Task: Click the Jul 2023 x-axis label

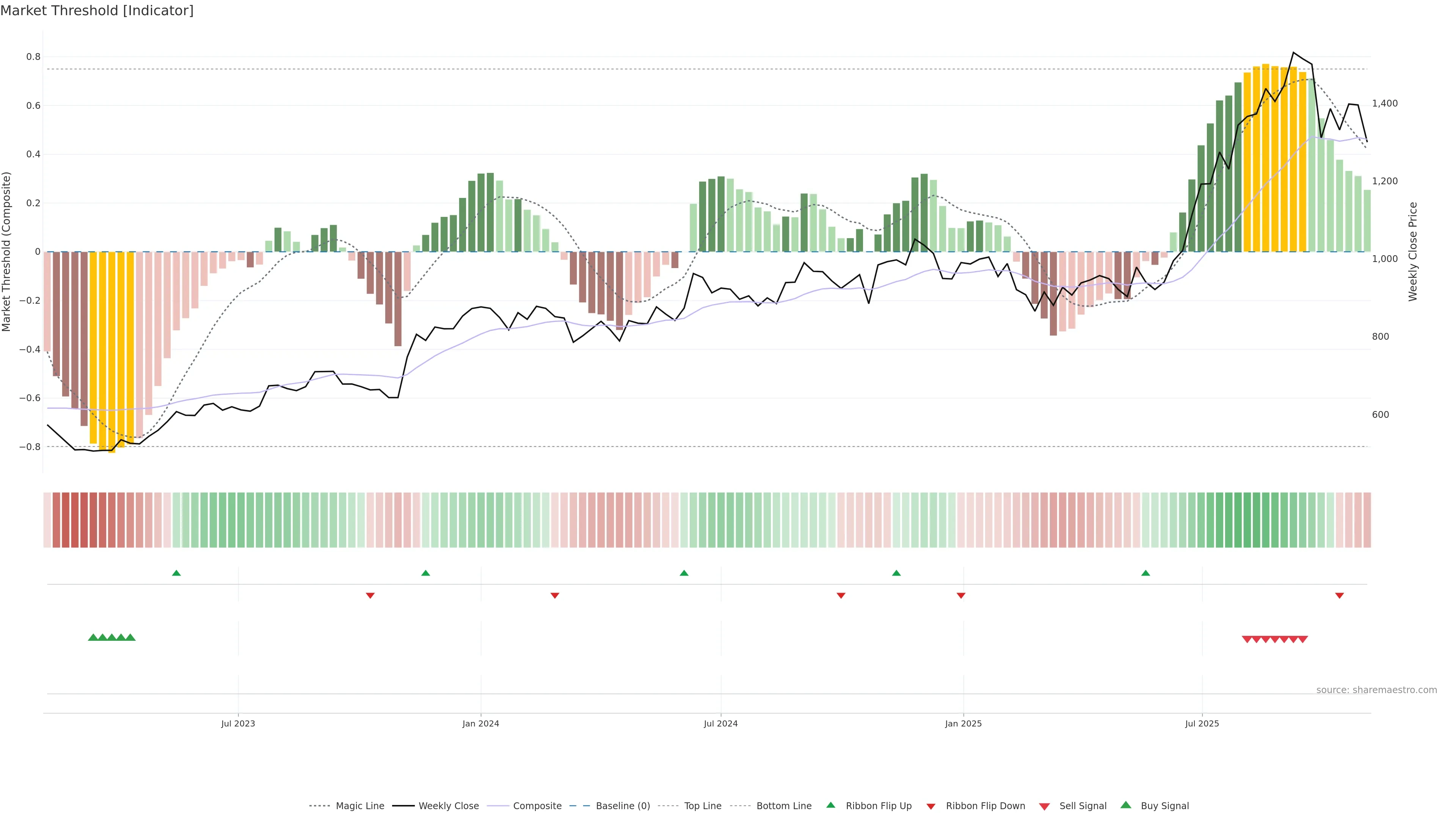Action: (x=238, y=723)
